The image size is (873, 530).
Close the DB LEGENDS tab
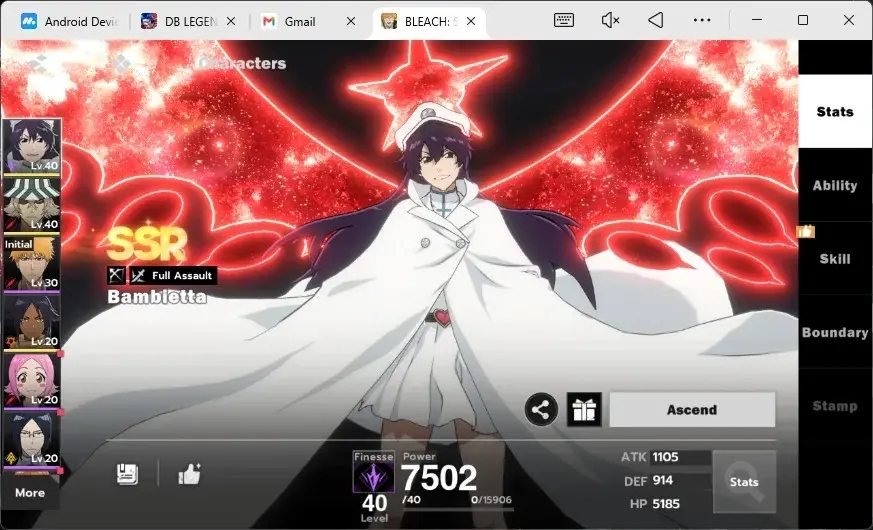[231, 21]
